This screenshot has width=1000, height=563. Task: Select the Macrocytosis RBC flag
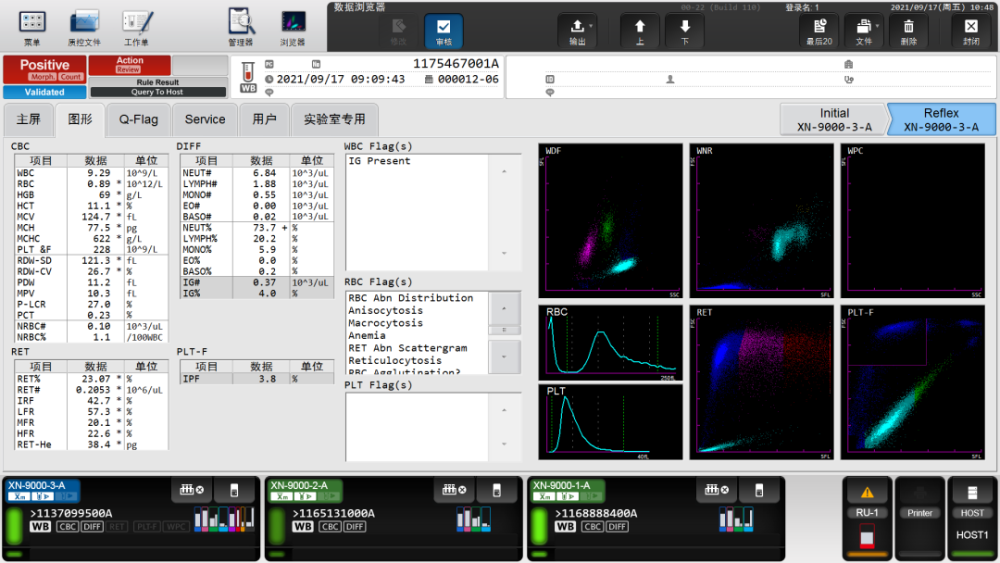(385, 323)
